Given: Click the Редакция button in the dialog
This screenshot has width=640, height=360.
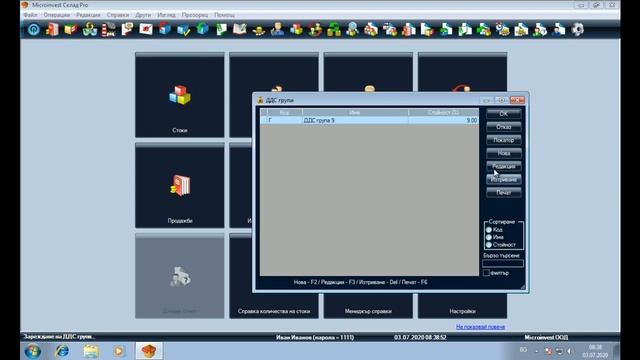Looking at the screenshot, I should [x=504, y=166].
